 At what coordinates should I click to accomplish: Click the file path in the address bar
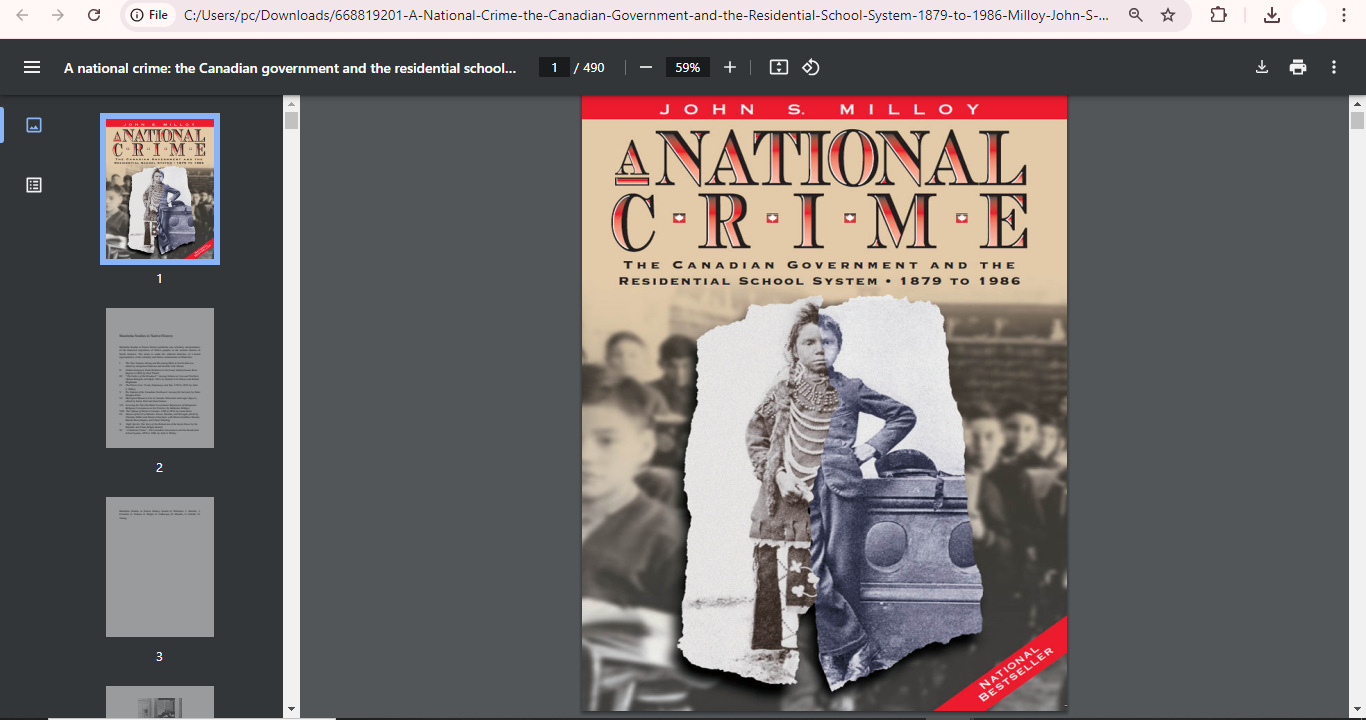click(646, 15)
